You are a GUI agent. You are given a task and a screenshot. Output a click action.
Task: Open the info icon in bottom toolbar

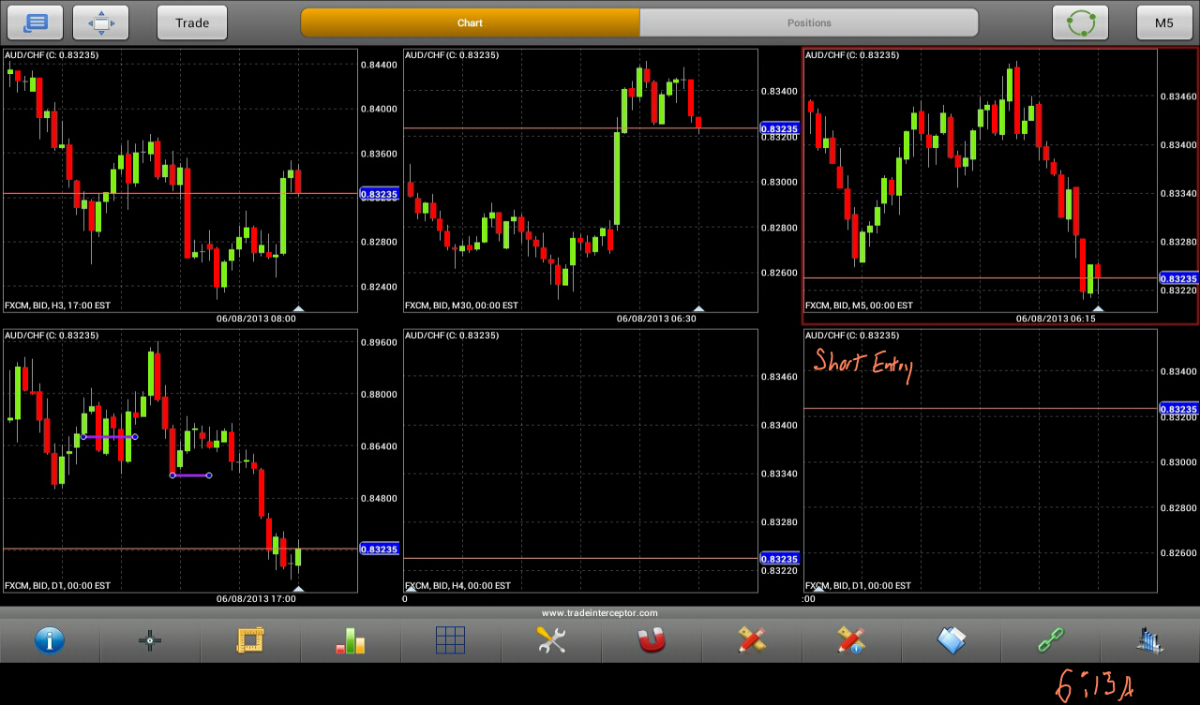(x=50, y=640)
